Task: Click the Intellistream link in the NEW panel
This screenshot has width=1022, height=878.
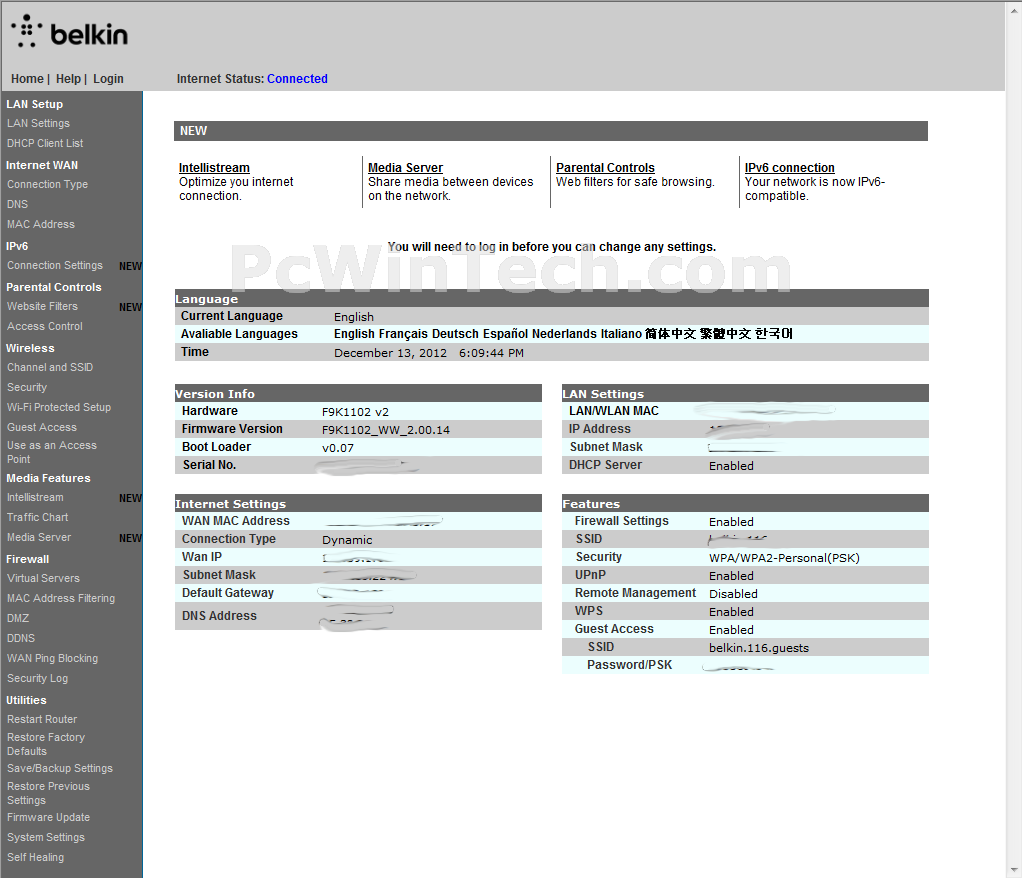Action: coord(214,168)
